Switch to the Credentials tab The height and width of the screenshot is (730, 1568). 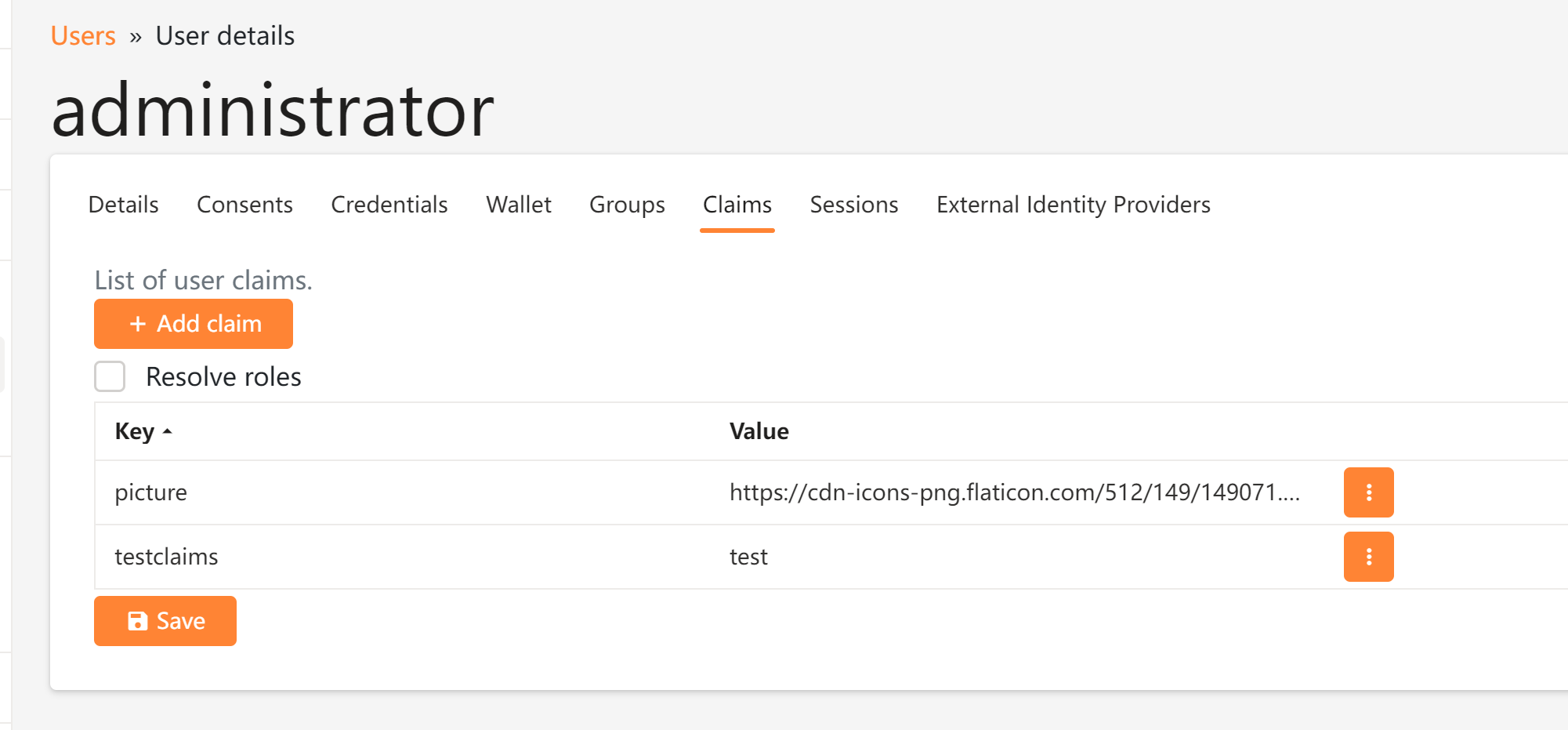pyautogui.click(x=389, y=205)
